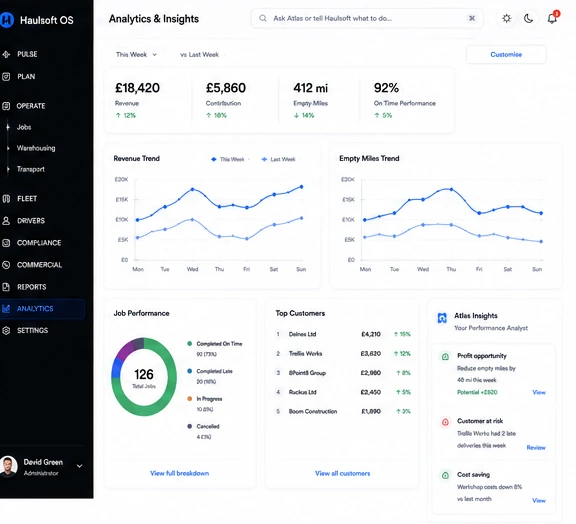Click the Haulsoft OS logo icon

[x=6, y=20]
